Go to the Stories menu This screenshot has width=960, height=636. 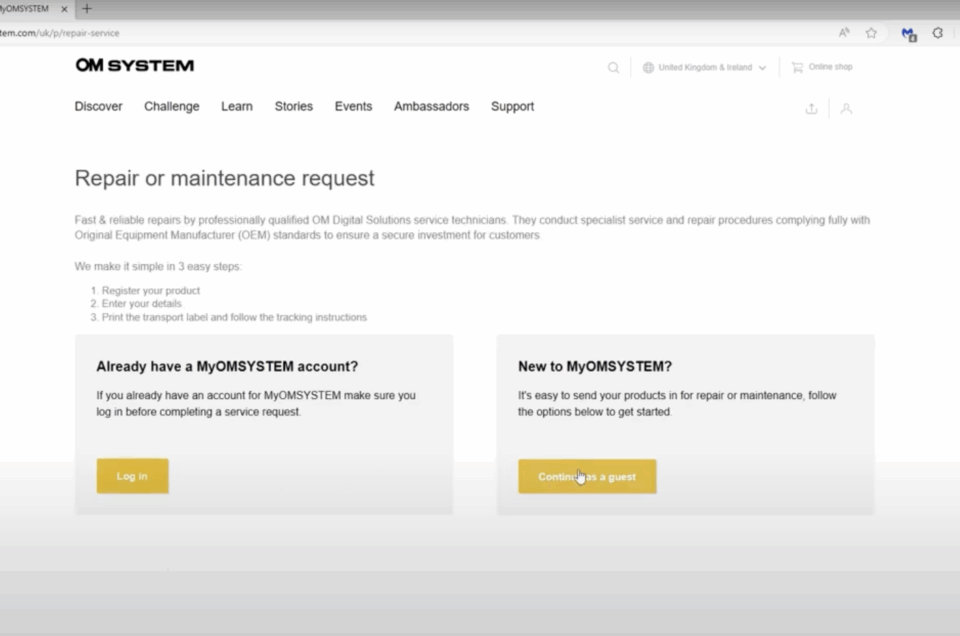point(294,107)
